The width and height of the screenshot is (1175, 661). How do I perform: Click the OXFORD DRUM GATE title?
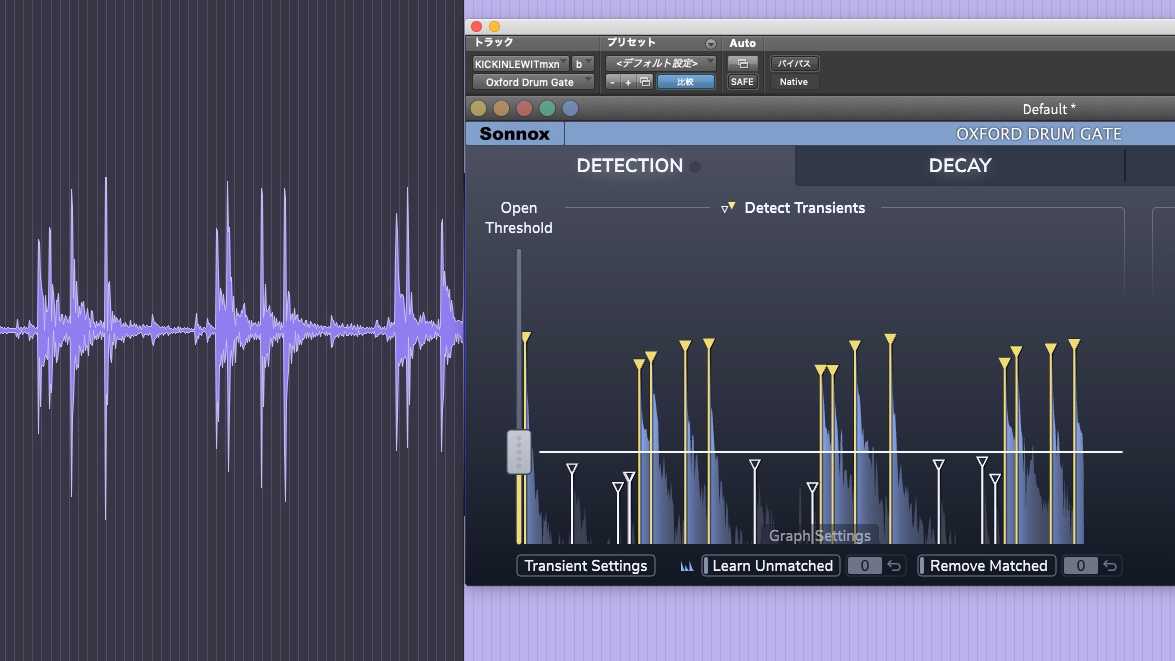click(x=1039, y=134)
